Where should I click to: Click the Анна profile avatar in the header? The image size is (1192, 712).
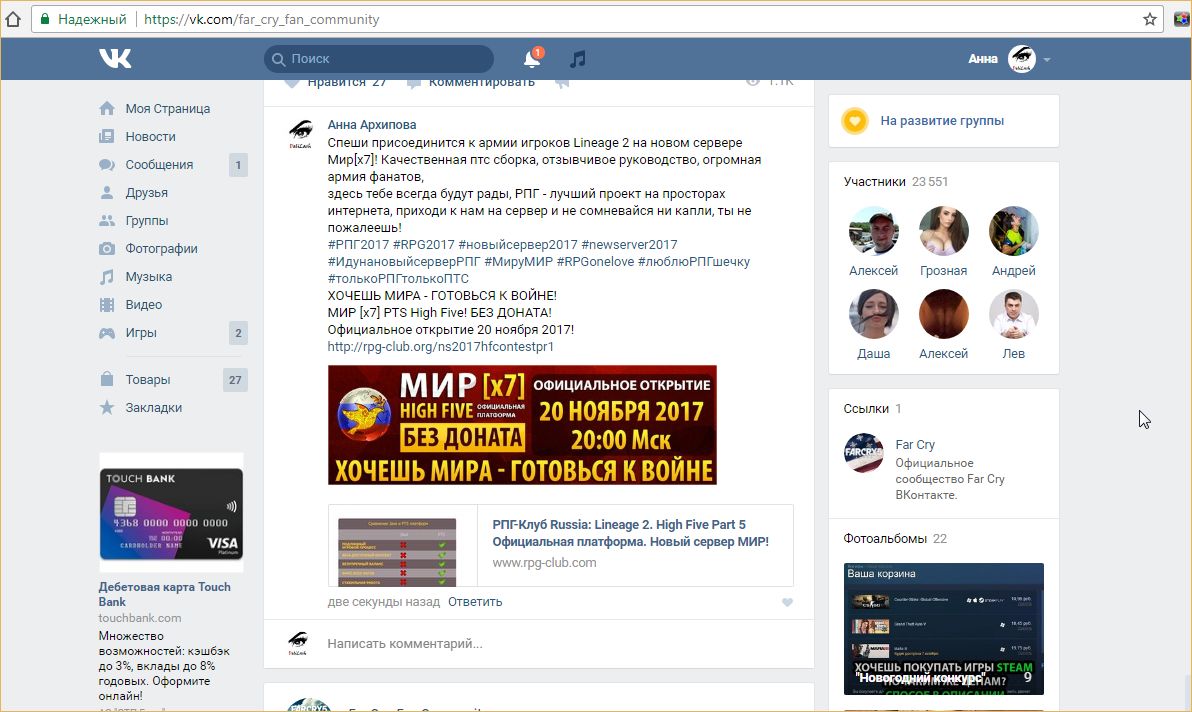click(x=1022, y=59)
